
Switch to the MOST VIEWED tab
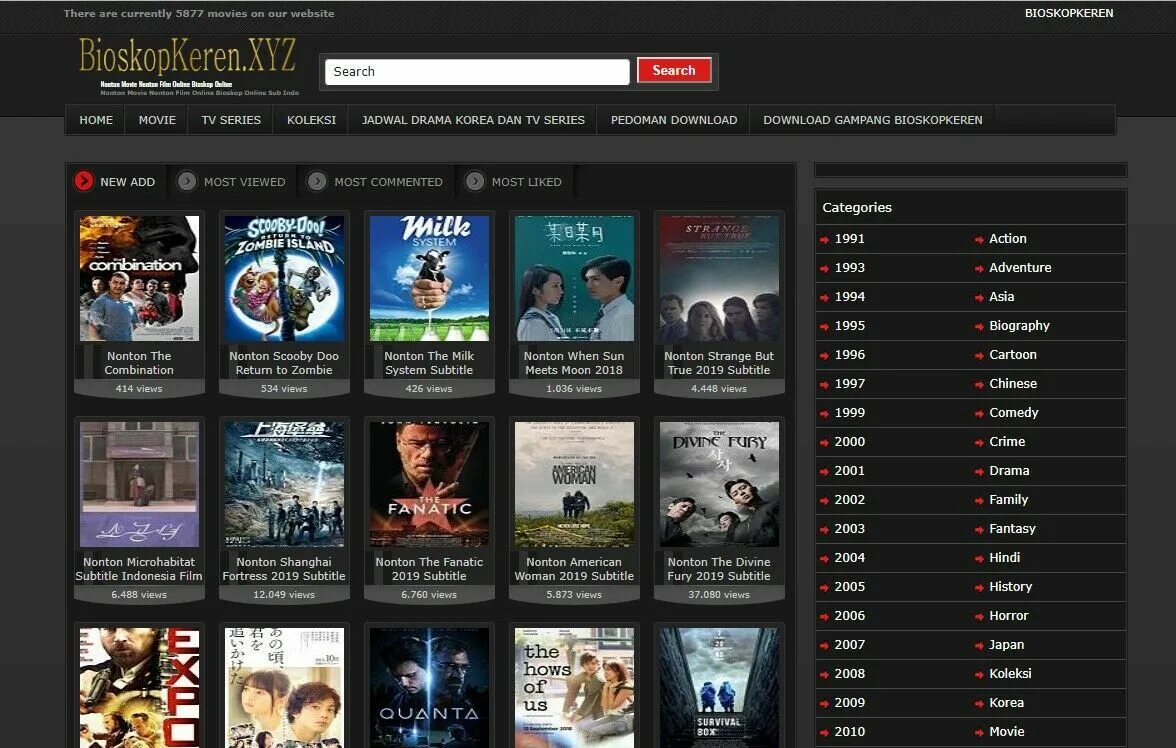click(x=244, y=182)
